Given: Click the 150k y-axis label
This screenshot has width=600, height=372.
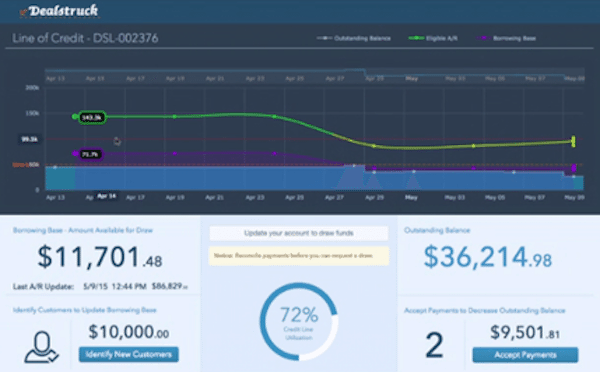Looking at the screenshot, I should (32, 114).
